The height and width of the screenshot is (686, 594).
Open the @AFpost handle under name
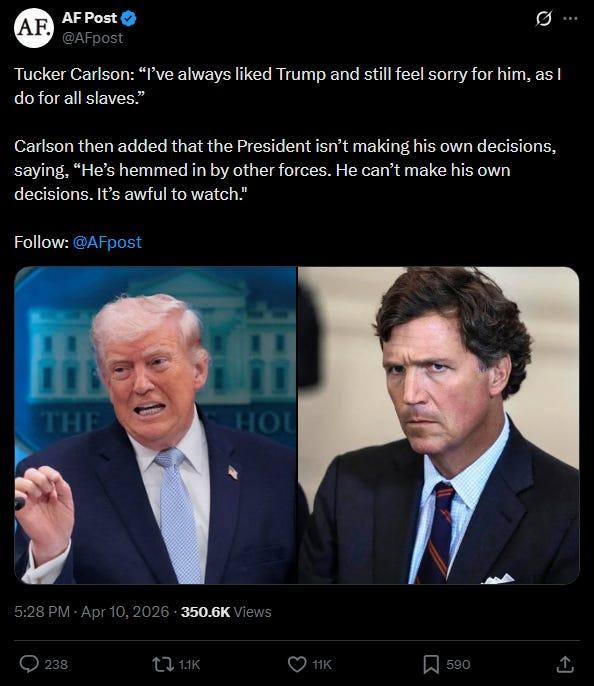tap(92, 38)
